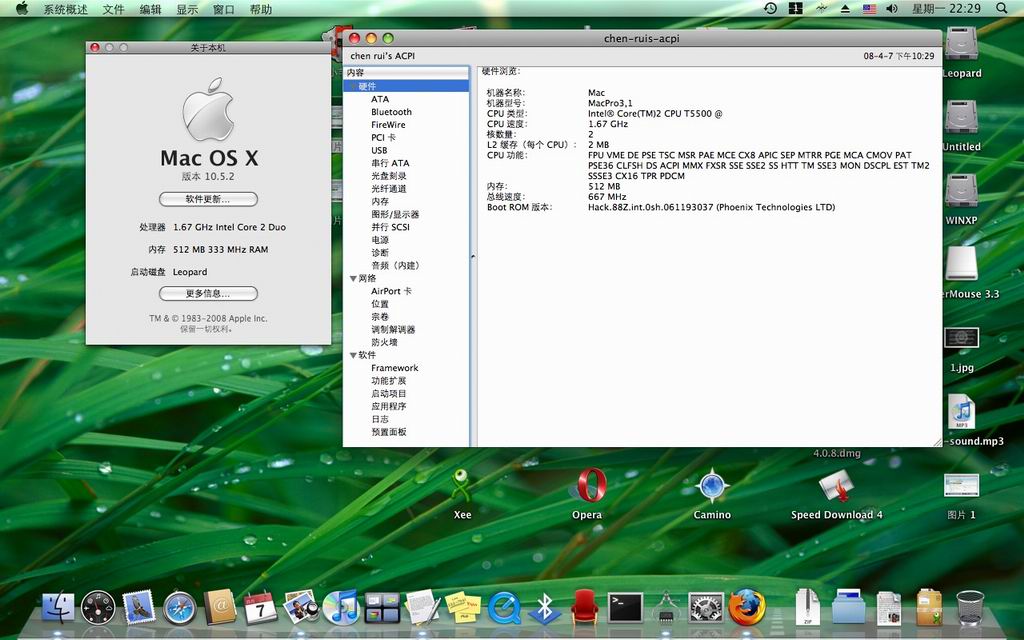Screen dimensions: 1024x640
Task: Open Spotlight search magnifier
Action: click(x=1002, y=8)
